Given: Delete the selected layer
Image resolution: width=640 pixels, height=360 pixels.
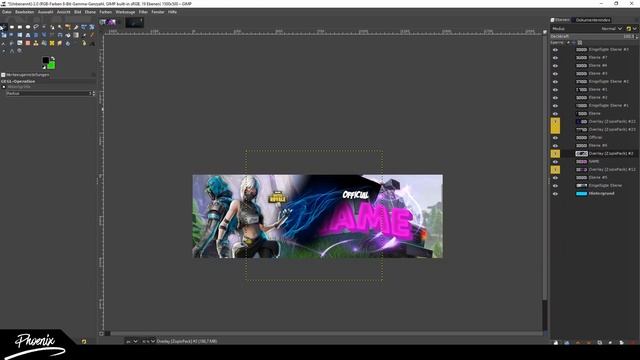Looking at the screenshot, I should tap(633, 342).
